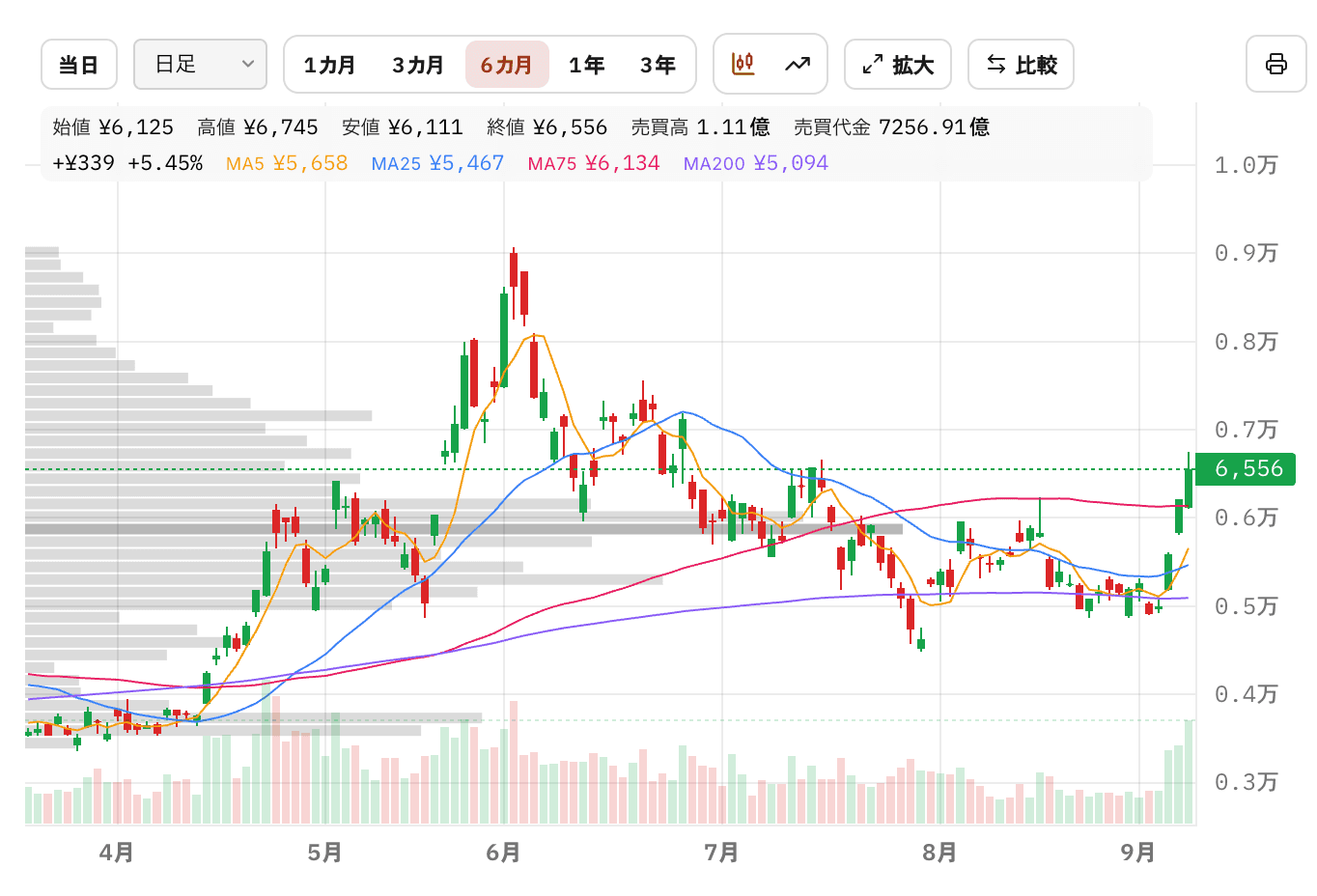Click the MA5 ¥5,658 legend value
This screenshot has height=896, width=1317.
click(x=287, y=163)
